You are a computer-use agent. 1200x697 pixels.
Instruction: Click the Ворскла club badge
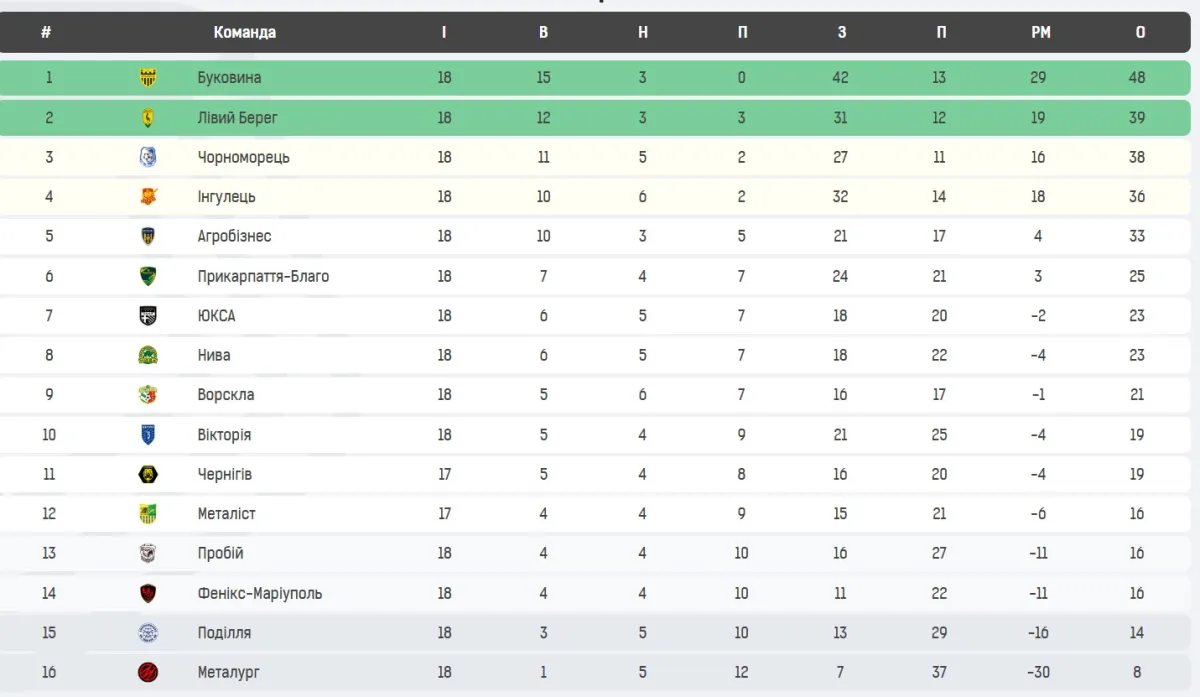pyautogui.click(x=148, y=395)
